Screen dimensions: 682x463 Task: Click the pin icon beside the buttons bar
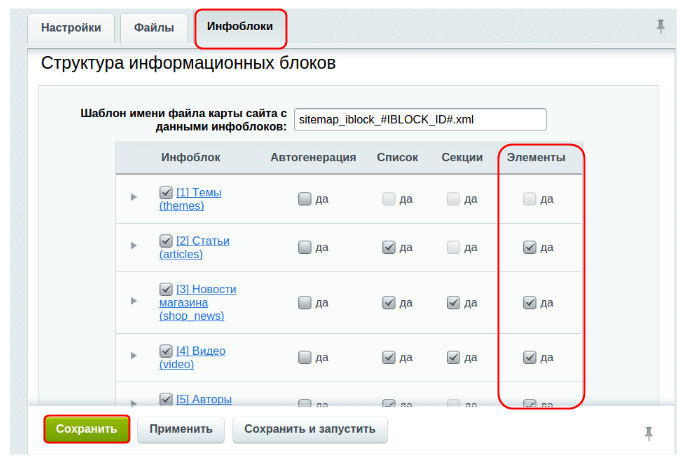(649, 432)
